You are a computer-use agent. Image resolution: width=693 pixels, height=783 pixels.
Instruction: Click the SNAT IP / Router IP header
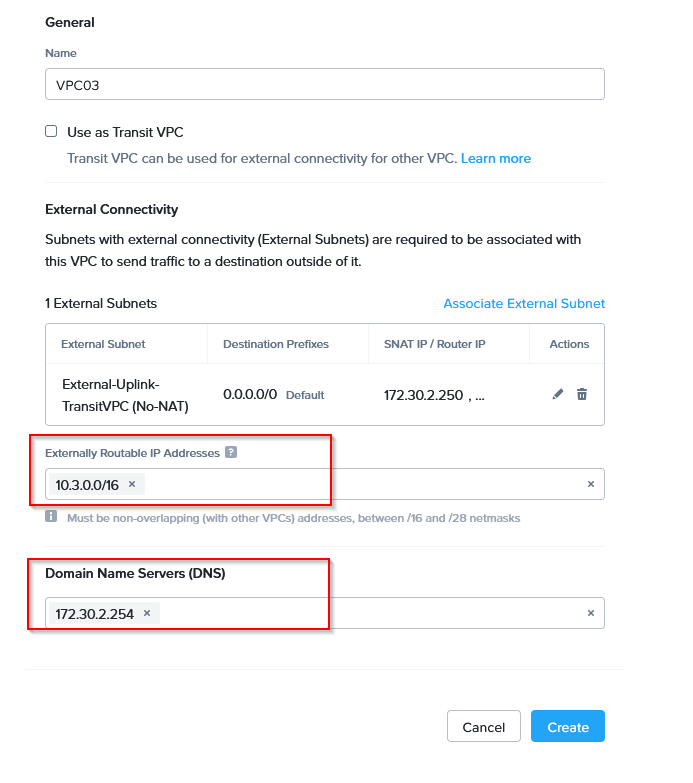(x=435, y=344)
